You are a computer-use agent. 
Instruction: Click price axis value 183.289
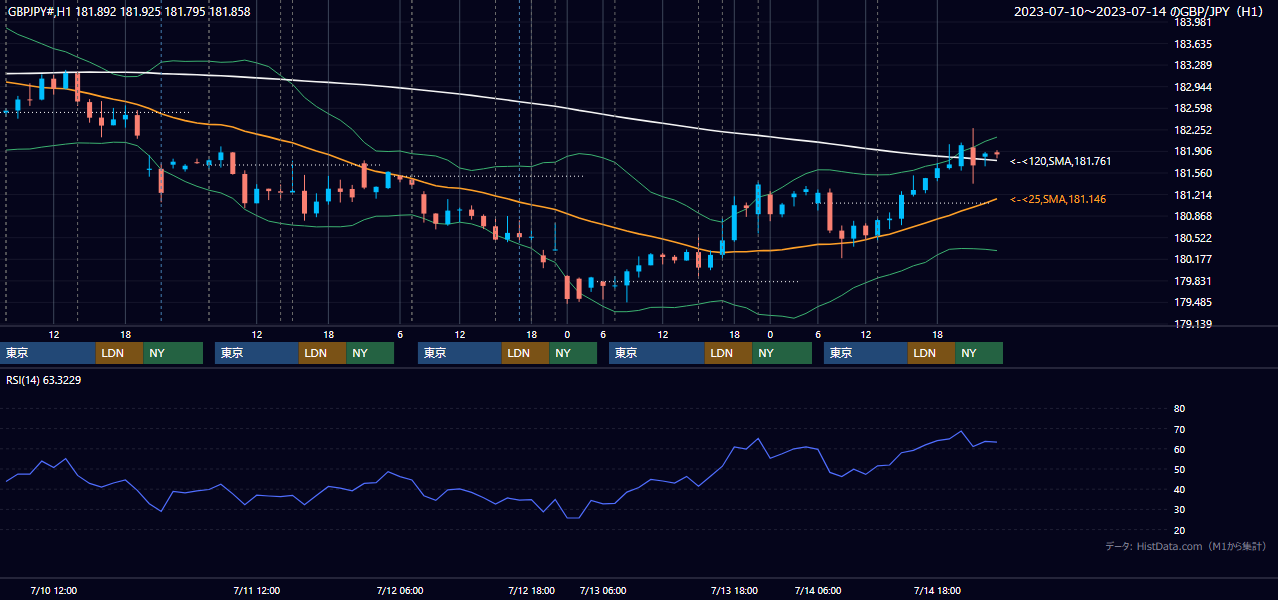tap(1192, 66)
